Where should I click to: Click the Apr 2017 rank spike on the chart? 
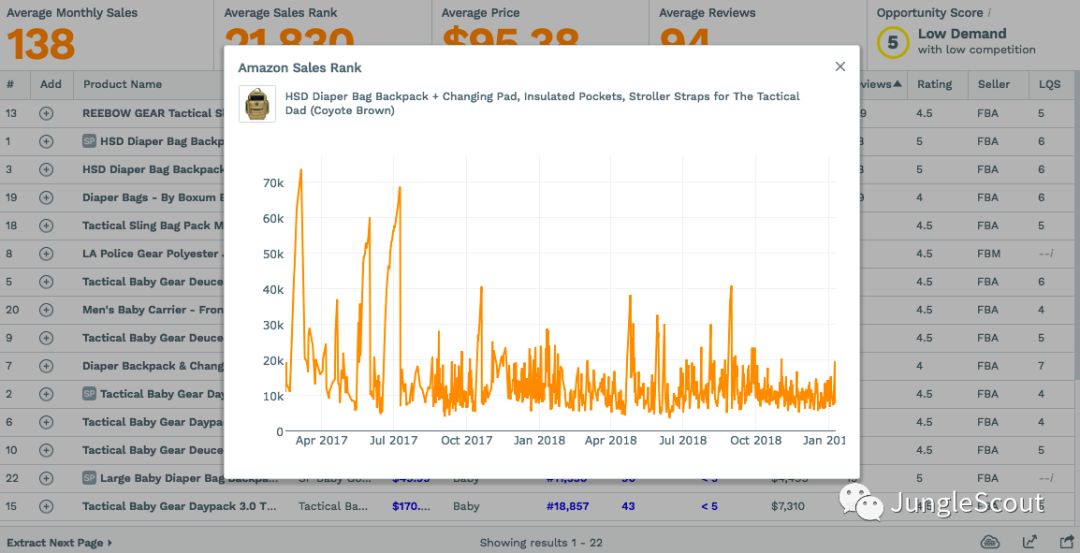coord(300,171)
